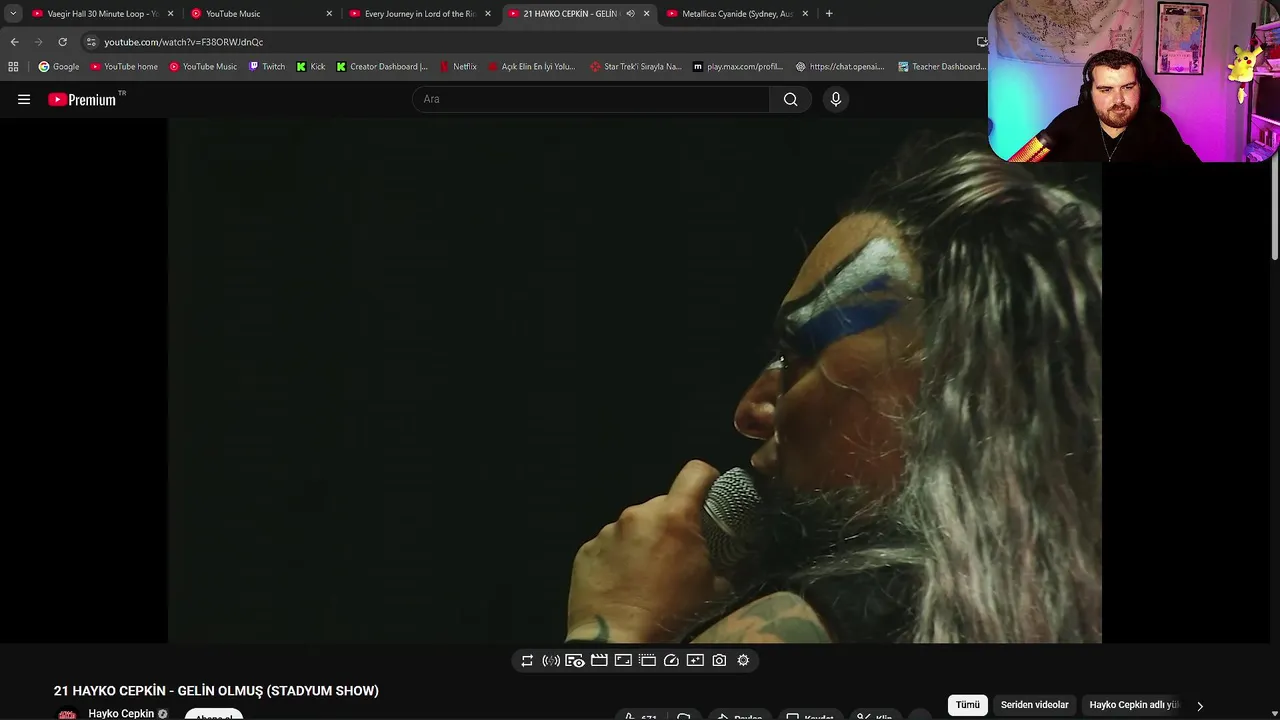Open the play.max.com bookmark
Viewport: 1280px width, 720px height.
click(x=738, y=67)
